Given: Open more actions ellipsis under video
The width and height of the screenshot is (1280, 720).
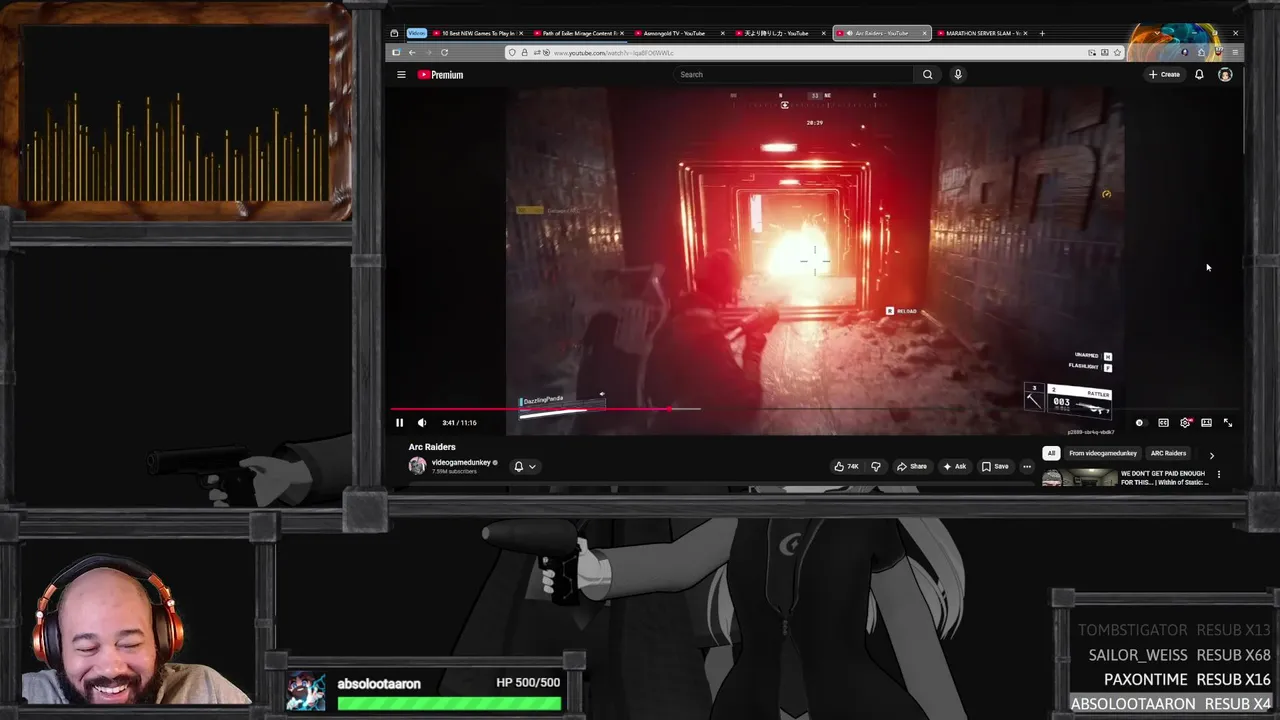Looking at the screenshot, I should [1027, 466].
